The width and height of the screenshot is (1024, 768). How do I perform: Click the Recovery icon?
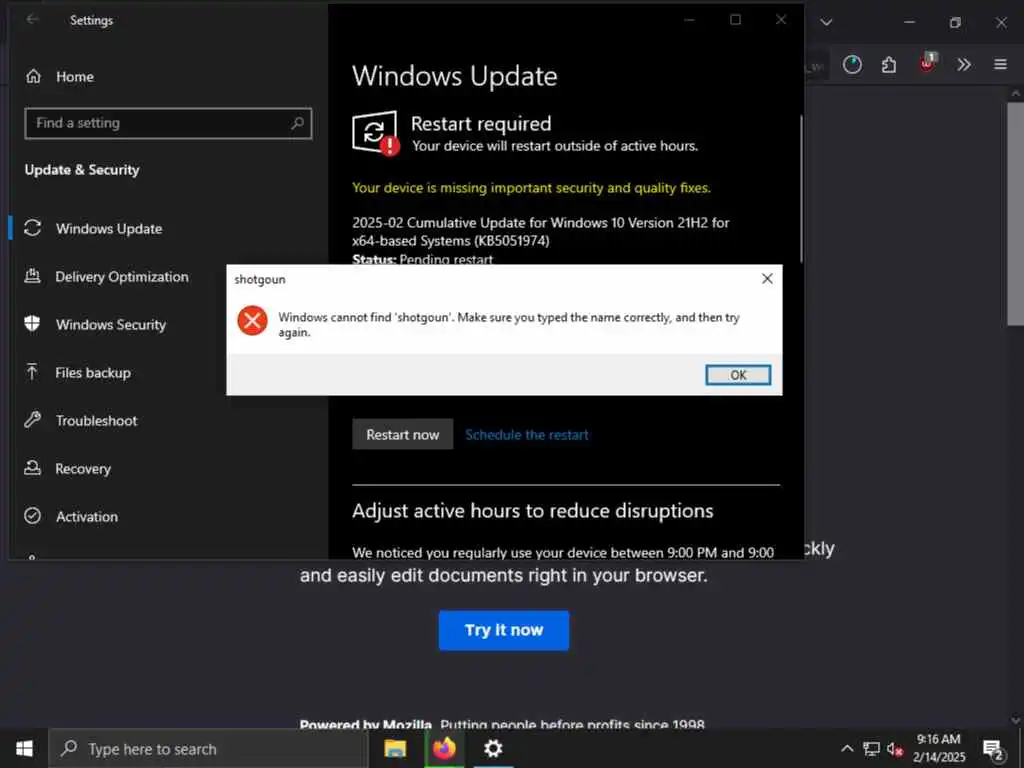tap(33, 468)
